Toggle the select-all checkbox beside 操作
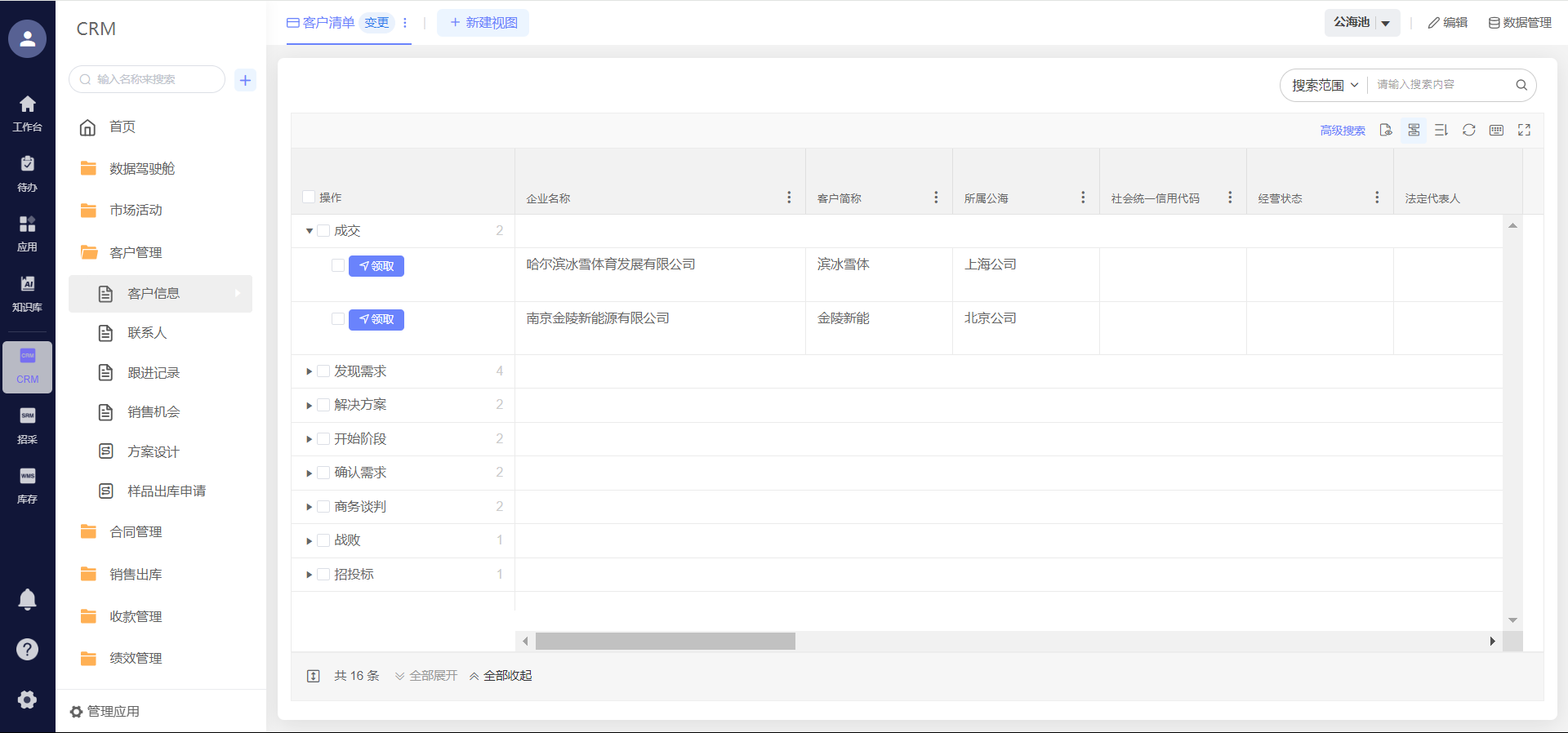 309,197
